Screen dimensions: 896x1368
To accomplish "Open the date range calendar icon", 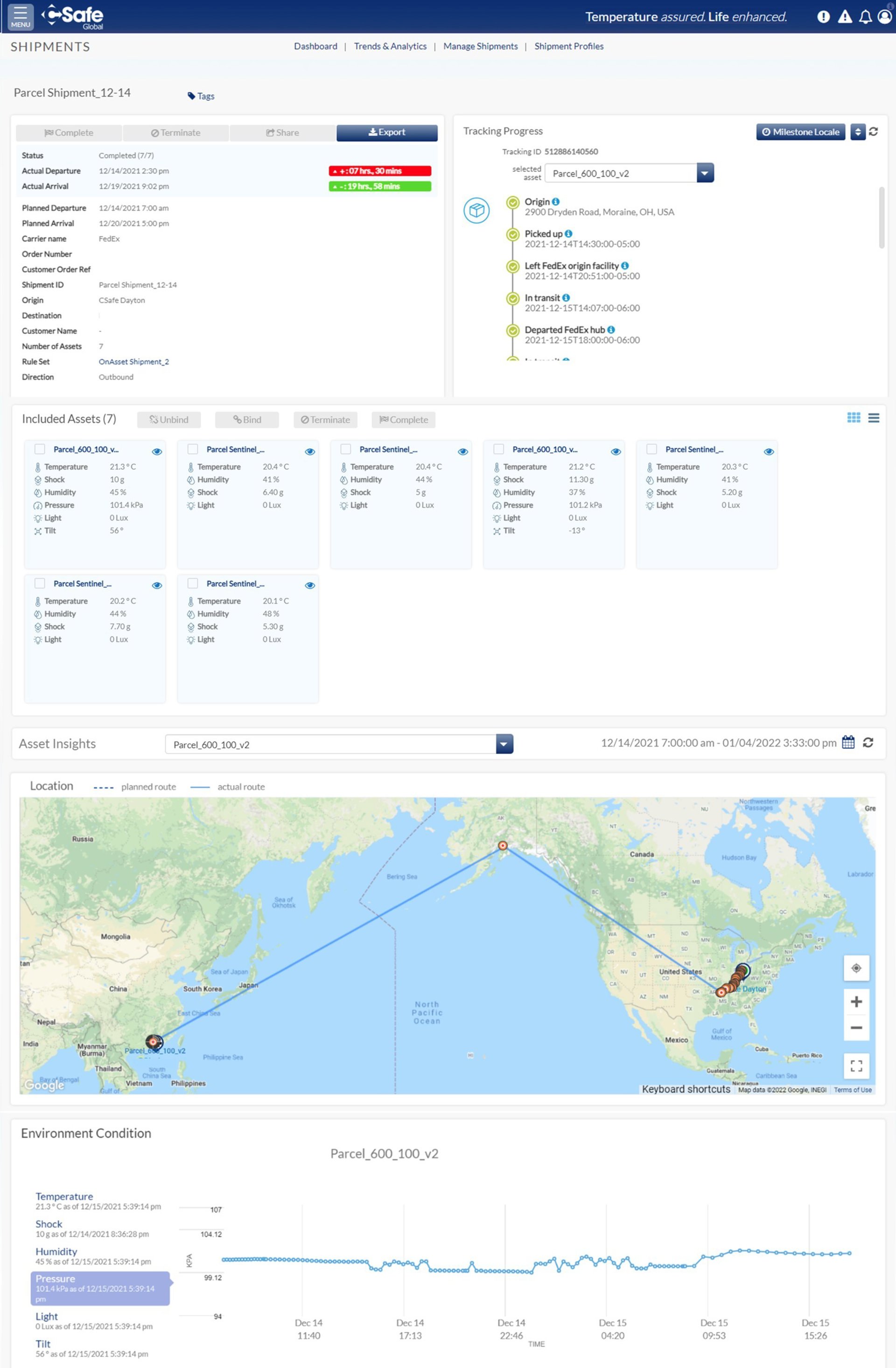I will click(848, 742).
